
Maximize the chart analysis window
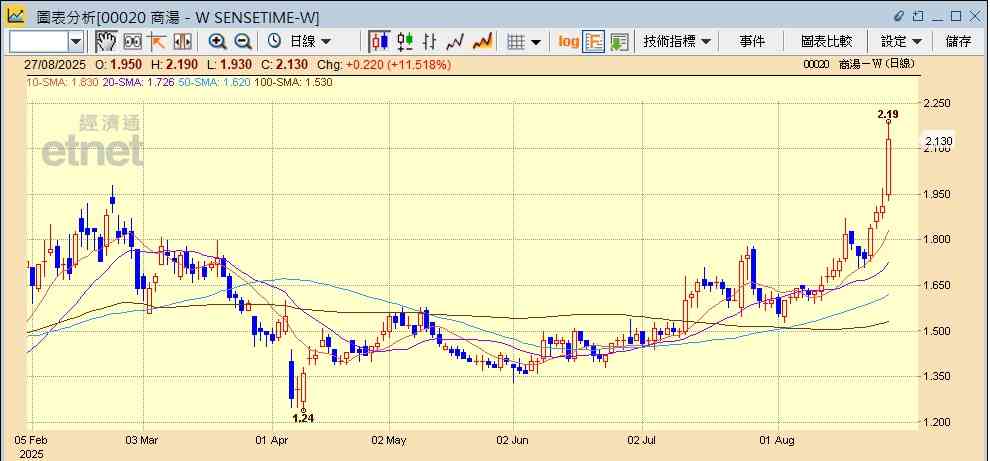point(956,16)
